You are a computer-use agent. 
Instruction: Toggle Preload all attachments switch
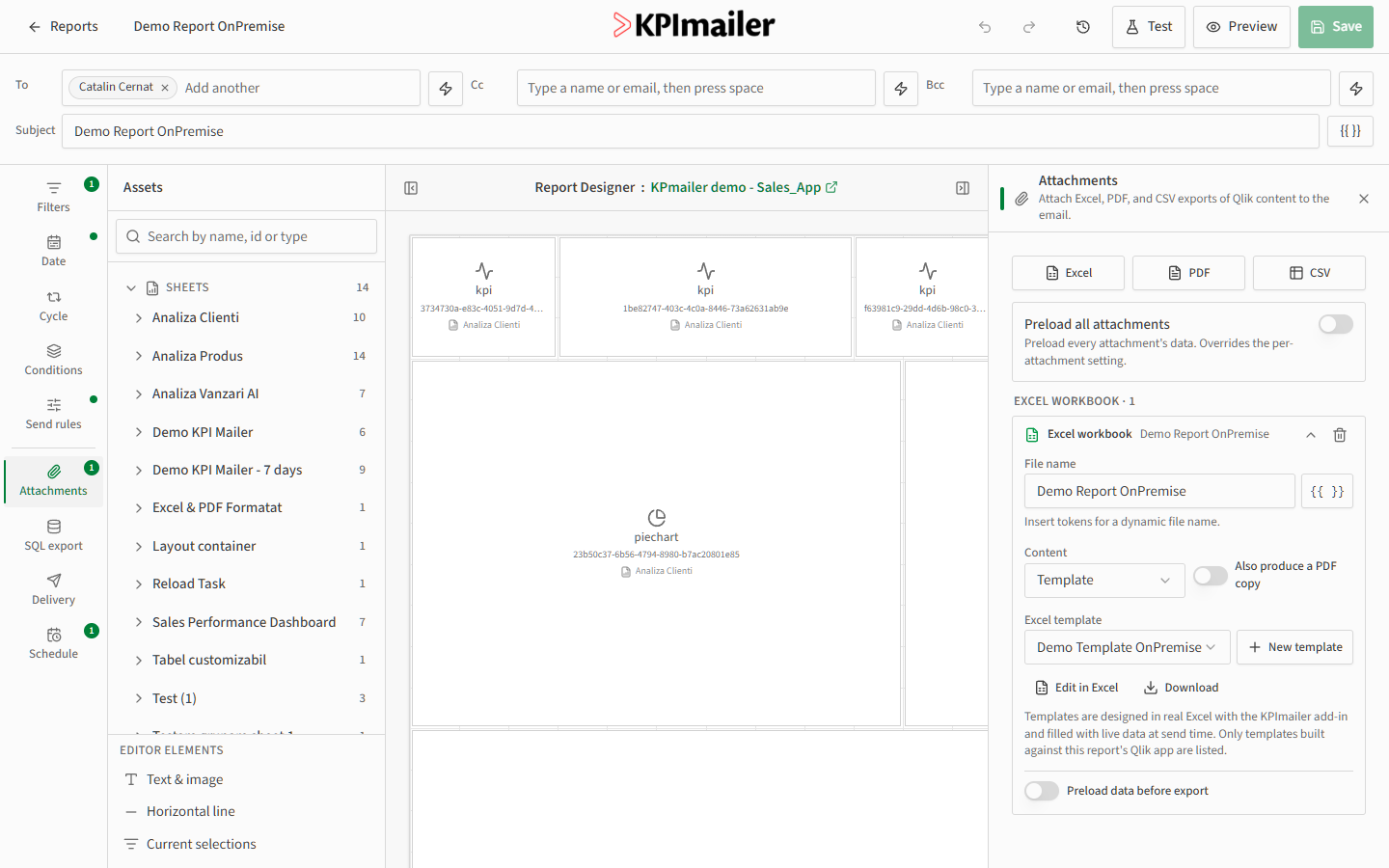coord(1336,324)
